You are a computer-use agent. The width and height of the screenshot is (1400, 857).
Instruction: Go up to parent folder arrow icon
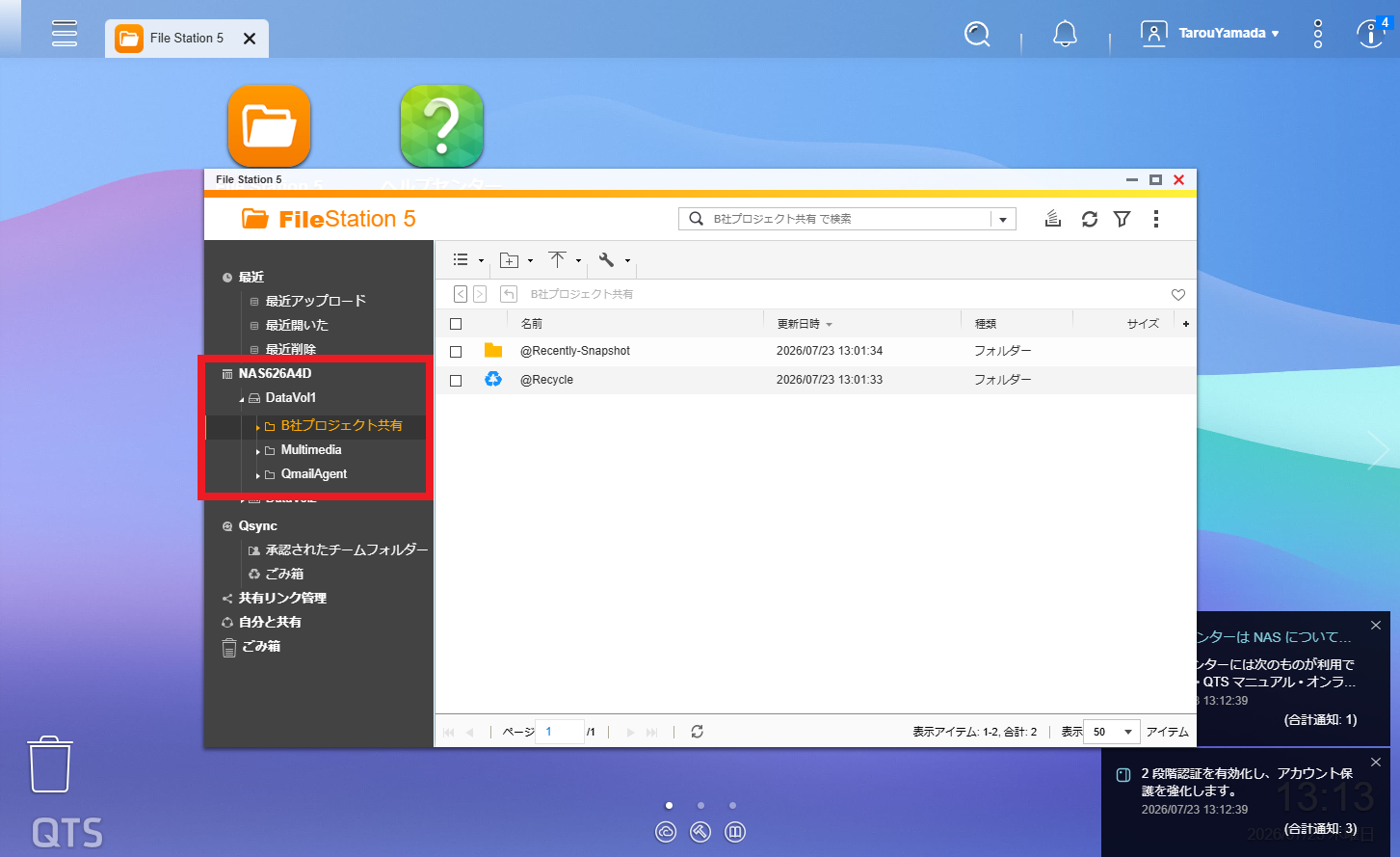[x=510, y=294]
